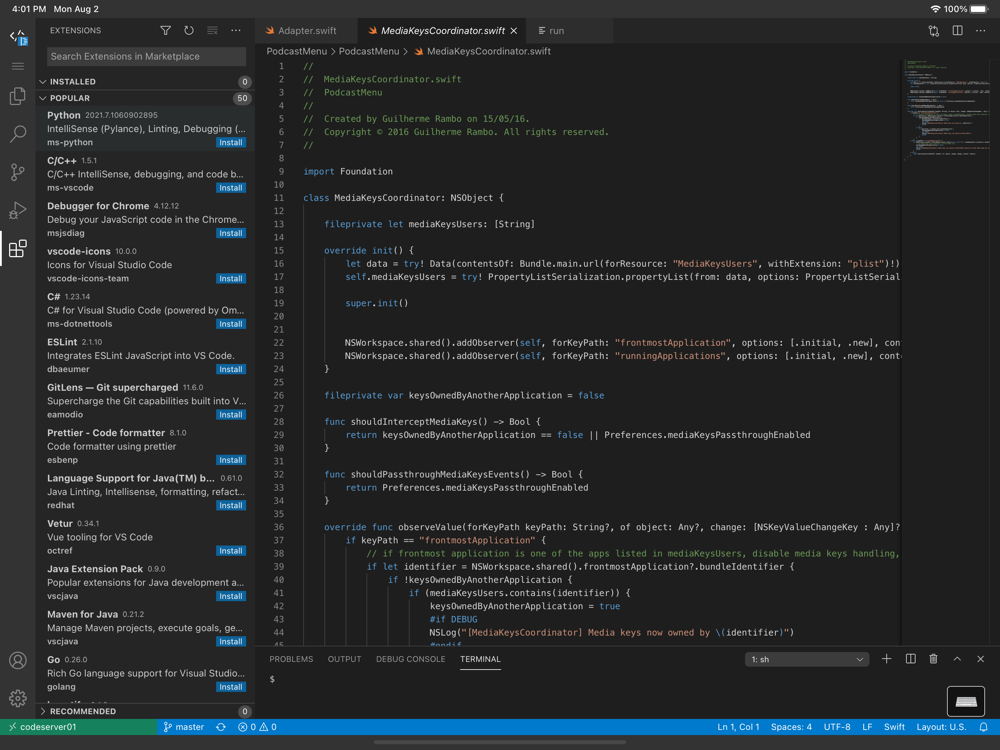
Task: Open the Explorer files icon in activity bar
Action: pos(18,96)
